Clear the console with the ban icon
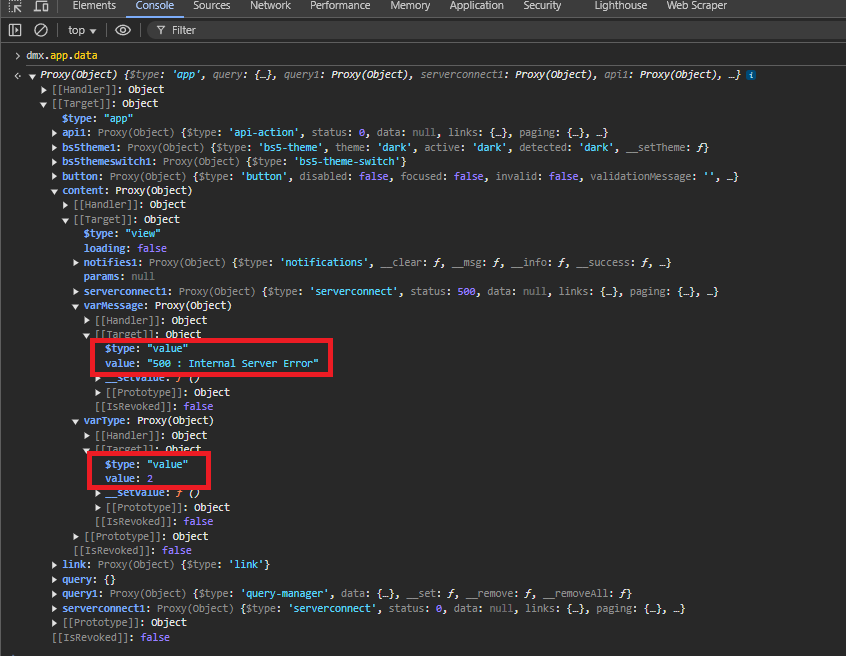The height and width of the screenshot is (656, 846). [x=41, y=30]
